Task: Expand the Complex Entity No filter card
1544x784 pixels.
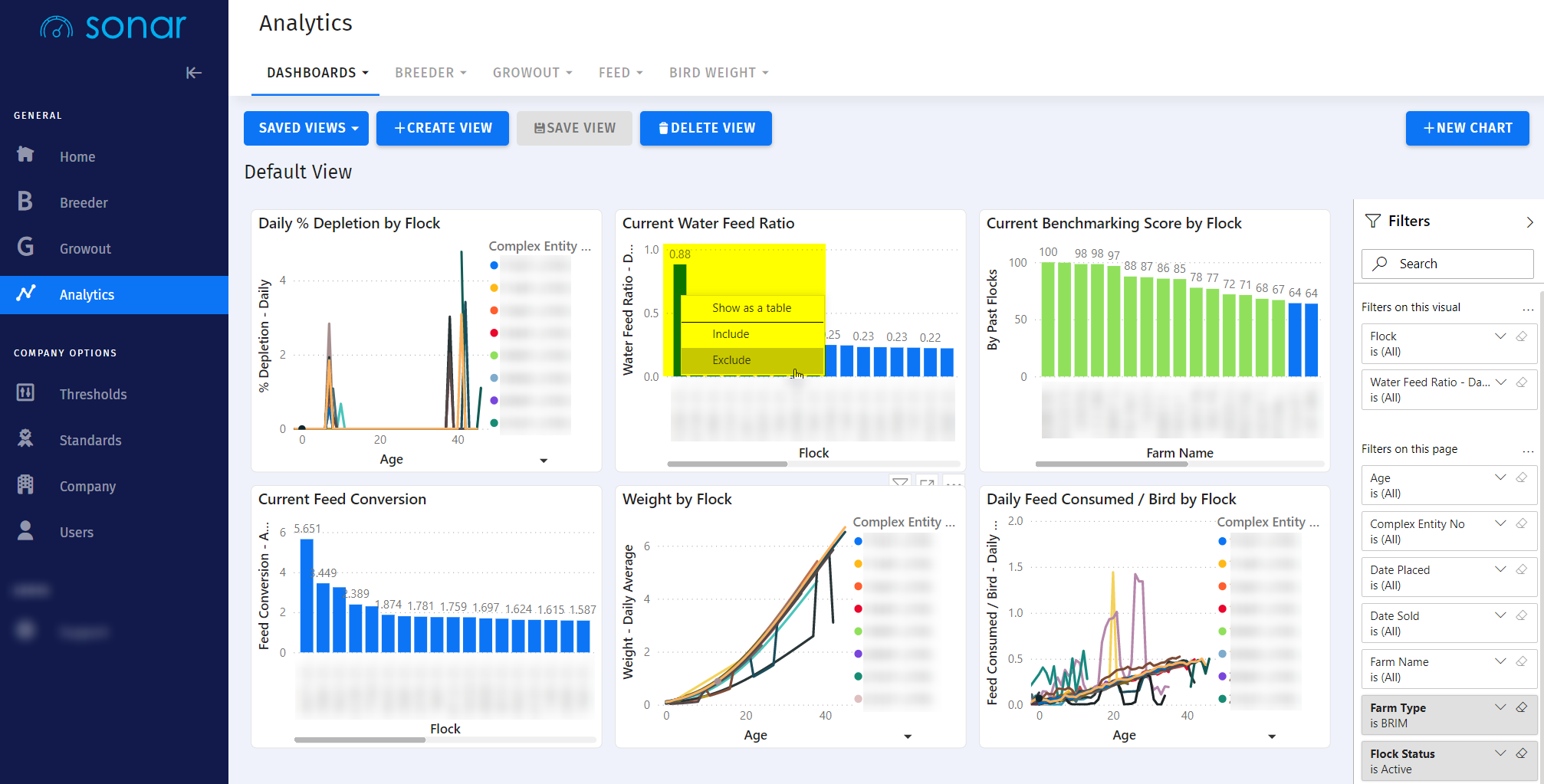Action: (1500, 523)
